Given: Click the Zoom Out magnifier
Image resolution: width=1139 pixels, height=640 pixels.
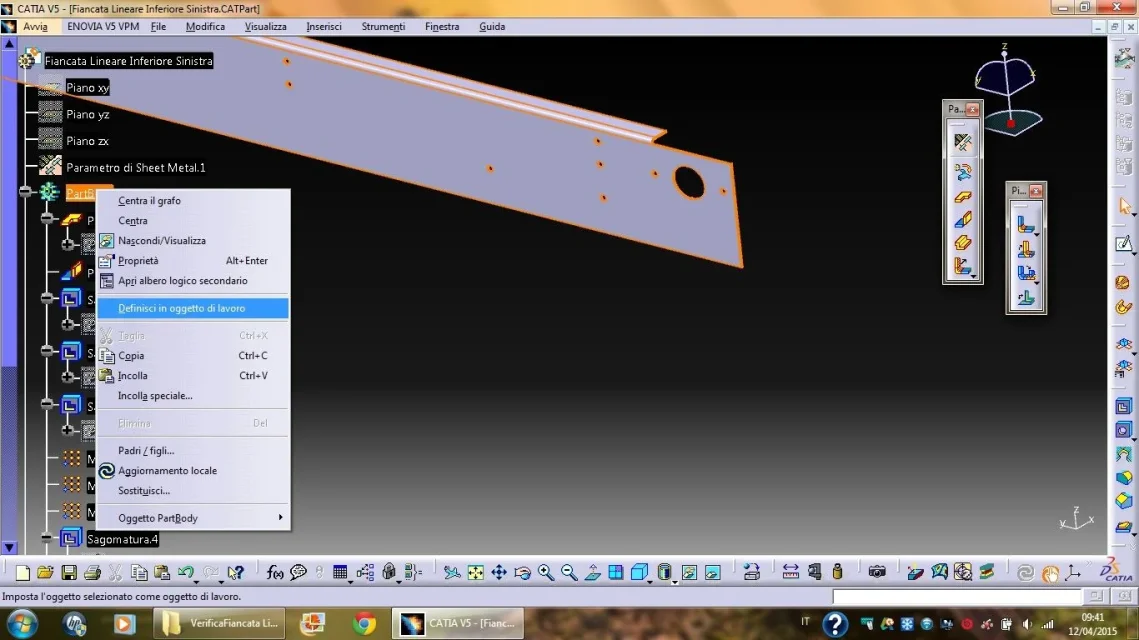Looking at the screenshot, I should click(x=569, y=572).
